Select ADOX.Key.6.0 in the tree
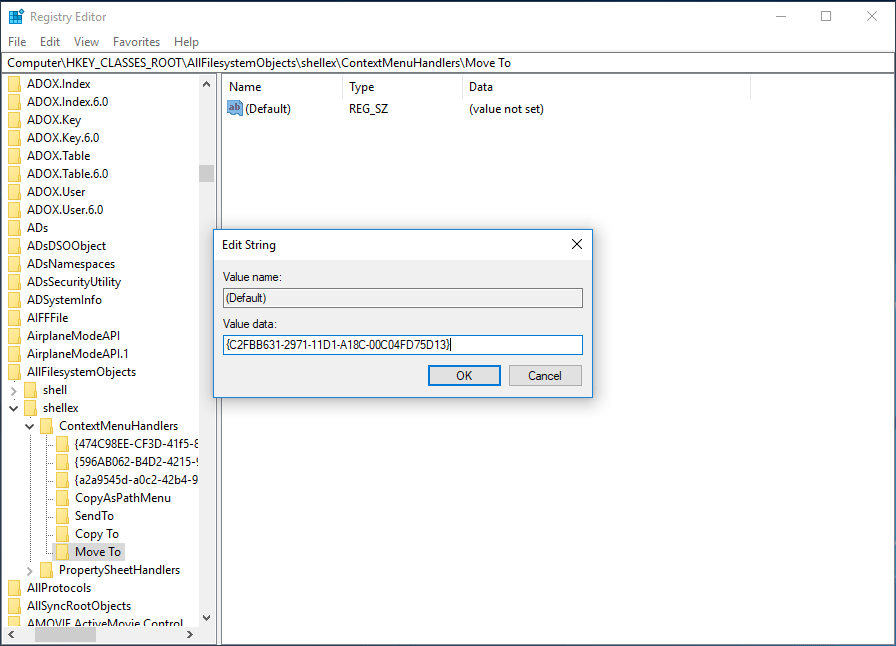 [x=63, y=138]
